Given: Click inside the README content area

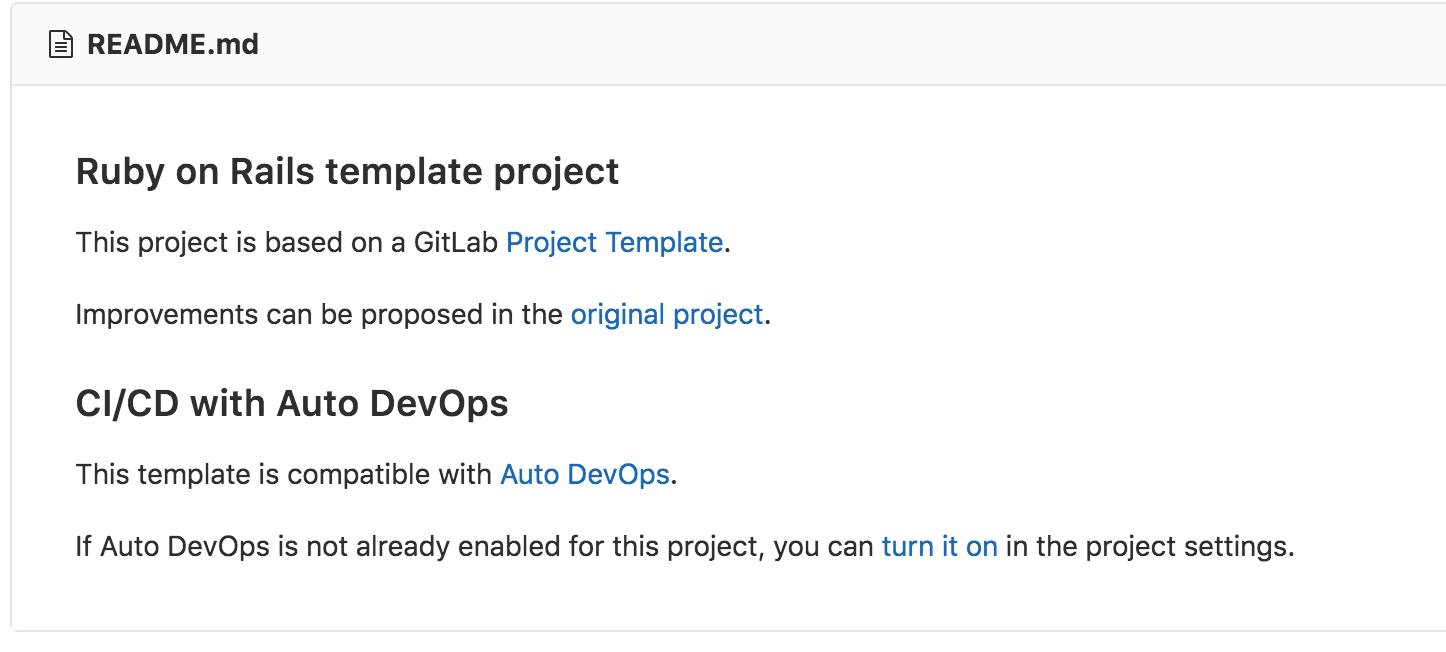Looking at the screenshot, I should click(700, 360).
